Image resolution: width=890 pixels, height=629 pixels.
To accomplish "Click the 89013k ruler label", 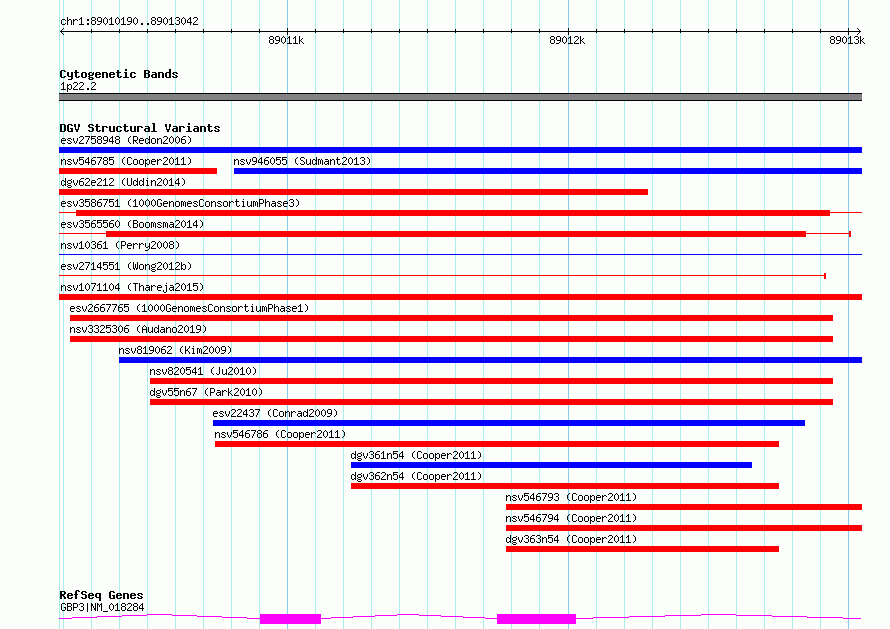I will (x=847, y=40).
